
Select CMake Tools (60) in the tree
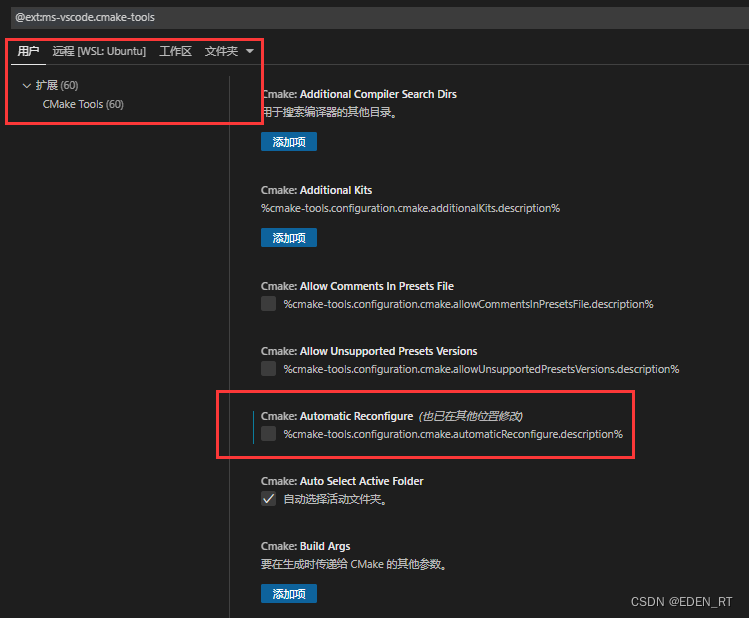pos(83,104)
